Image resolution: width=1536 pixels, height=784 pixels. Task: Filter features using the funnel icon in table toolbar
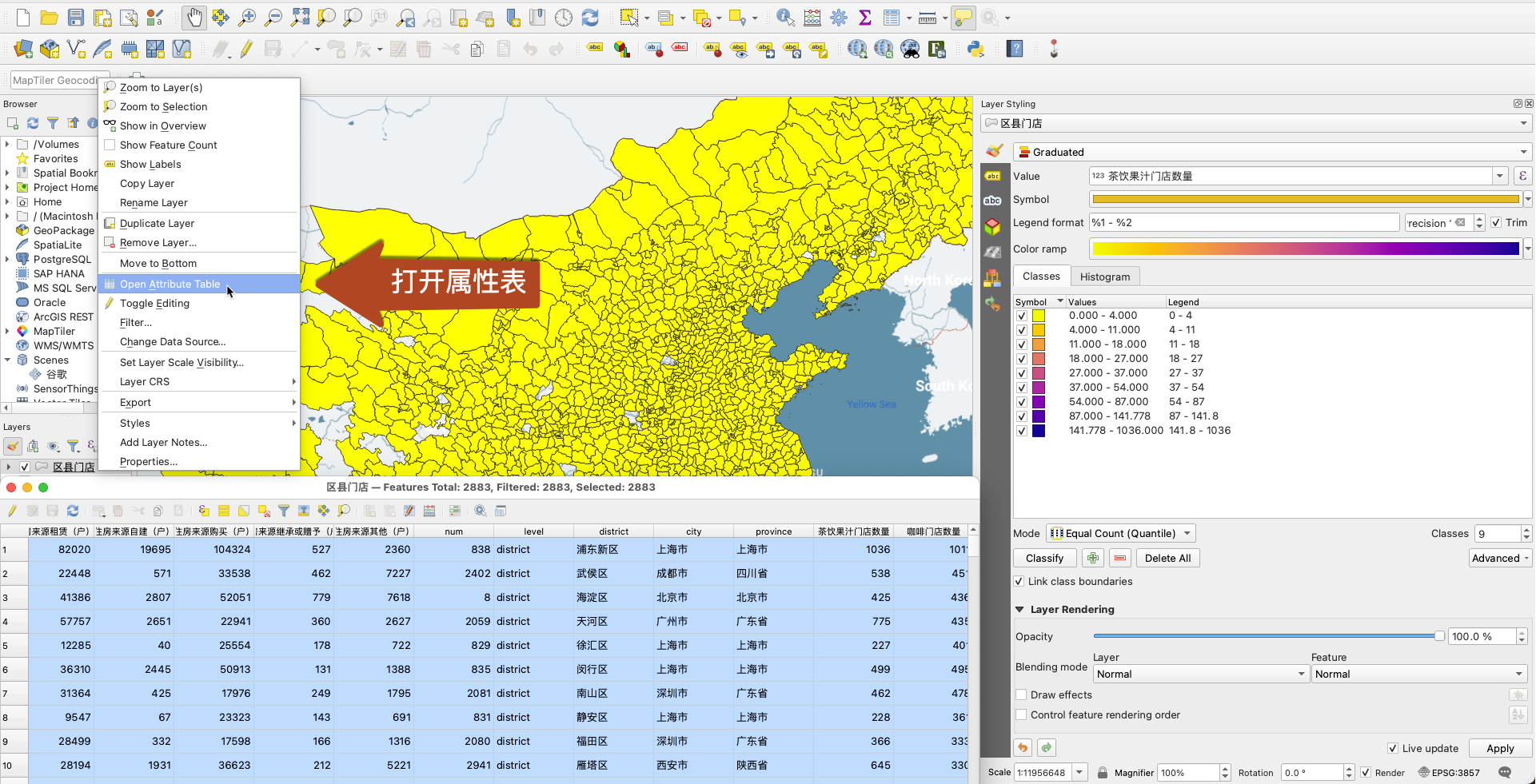(284, 511)
